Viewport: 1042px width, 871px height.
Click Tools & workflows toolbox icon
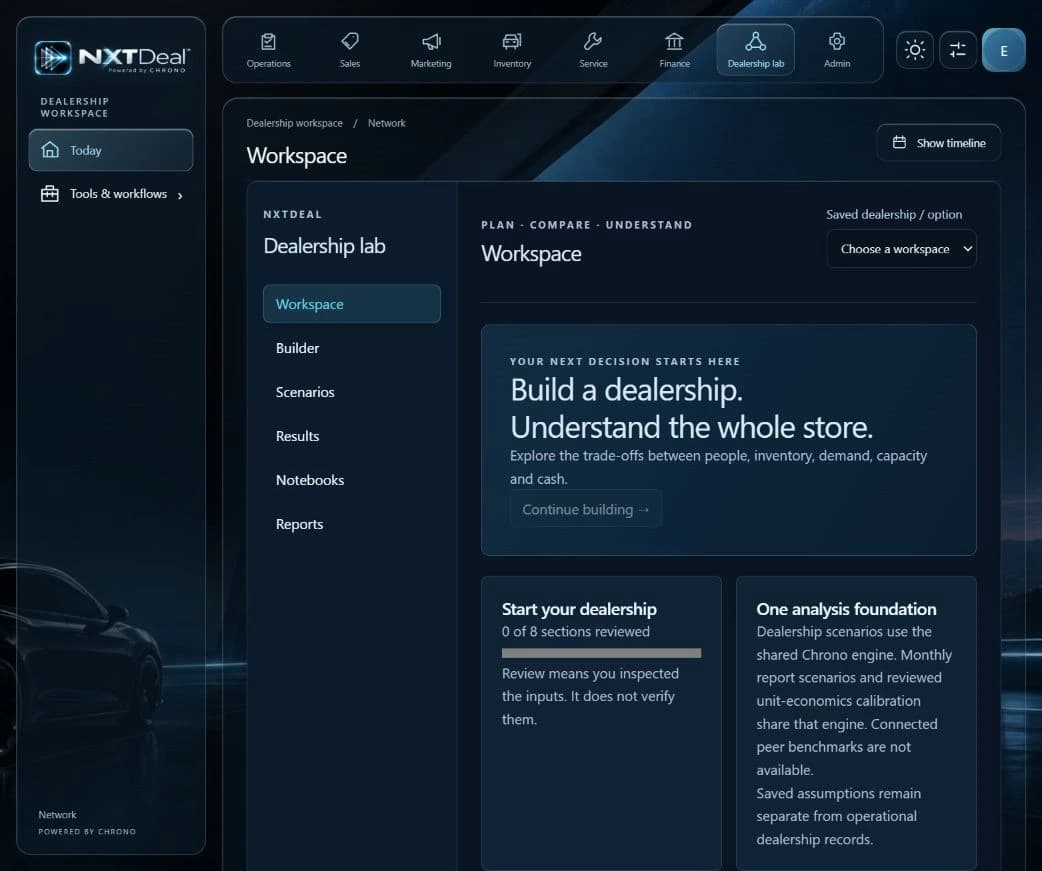point(50,193)
